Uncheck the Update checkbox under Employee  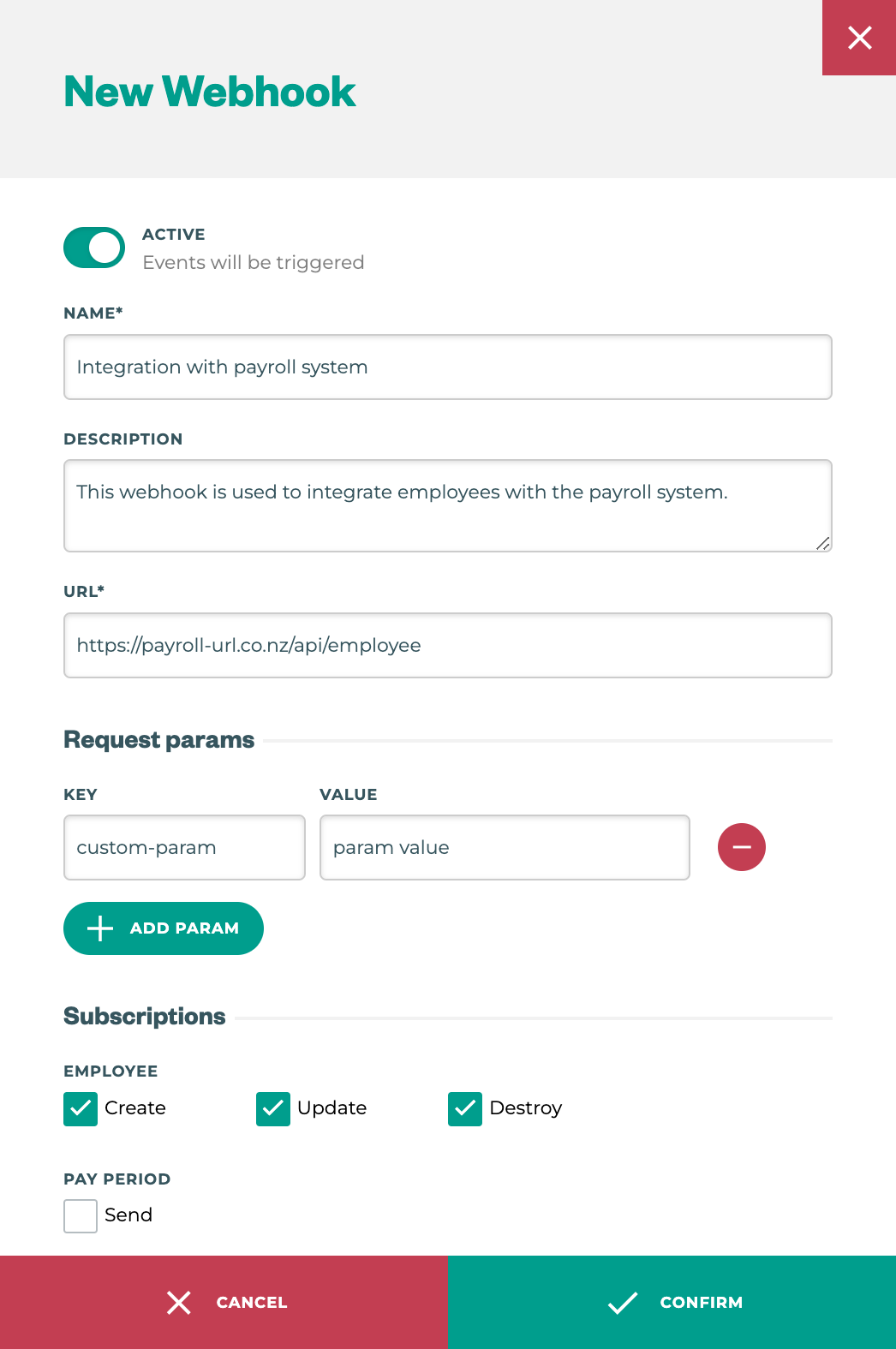click(272, 1108)
